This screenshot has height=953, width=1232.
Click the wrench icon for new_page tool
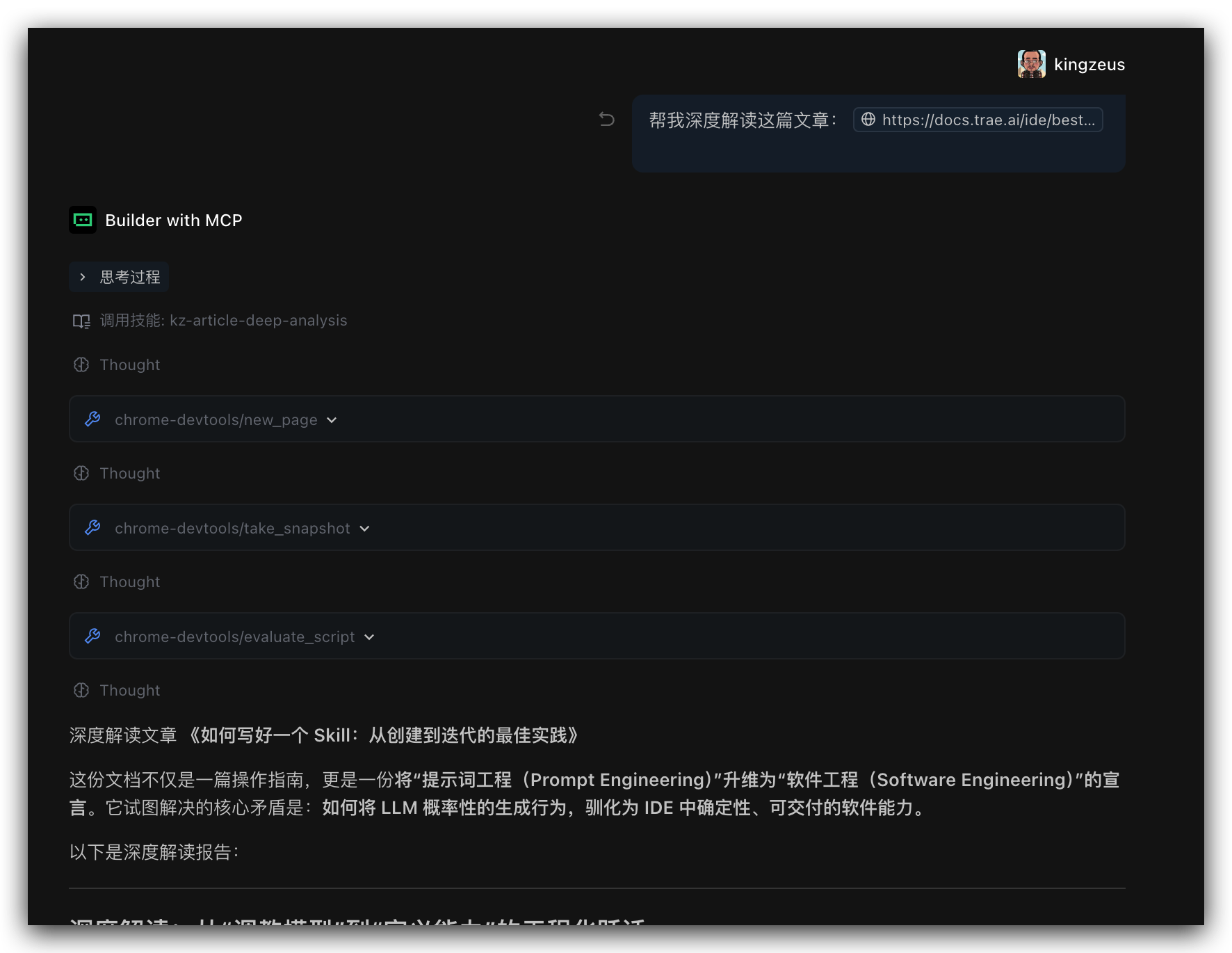point(92,419)
